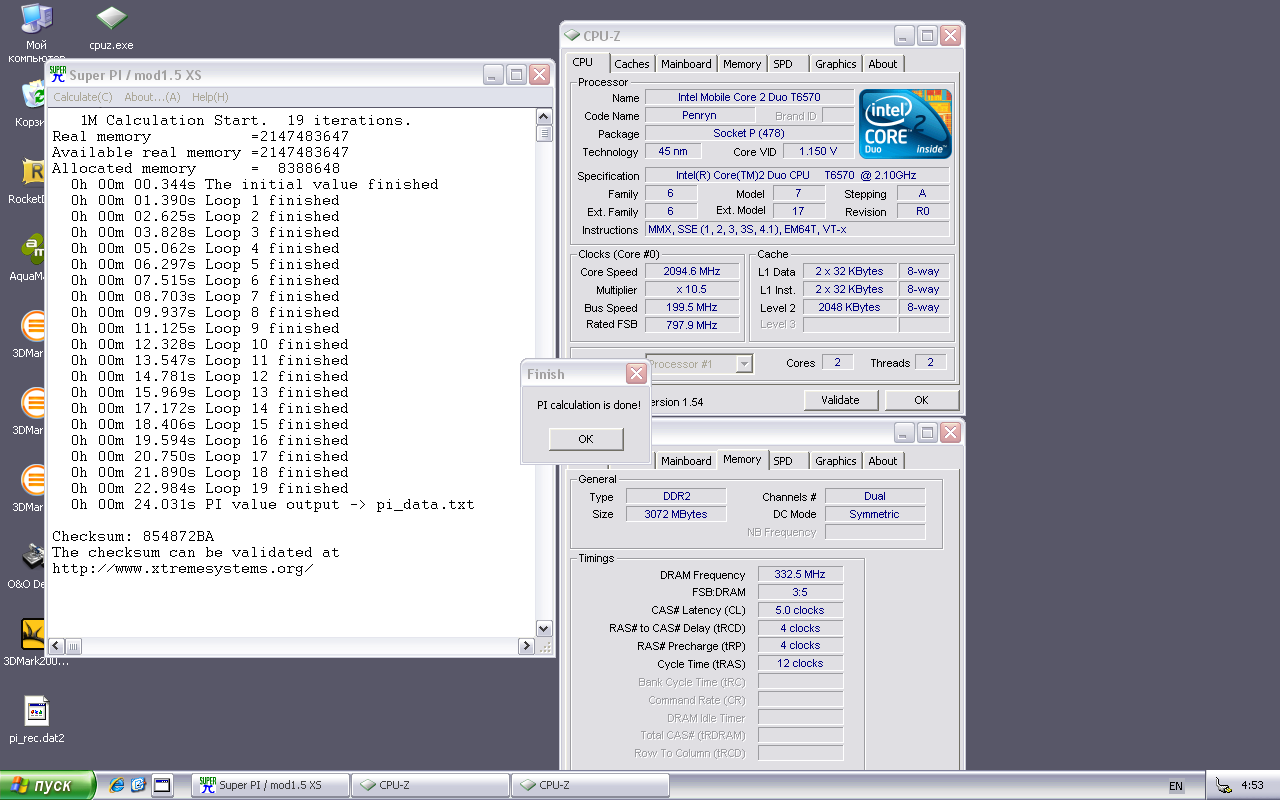Viewport: 1280px width, 800px height.
Task: Open the Start (пуск) menu
Action: point(47,785)
